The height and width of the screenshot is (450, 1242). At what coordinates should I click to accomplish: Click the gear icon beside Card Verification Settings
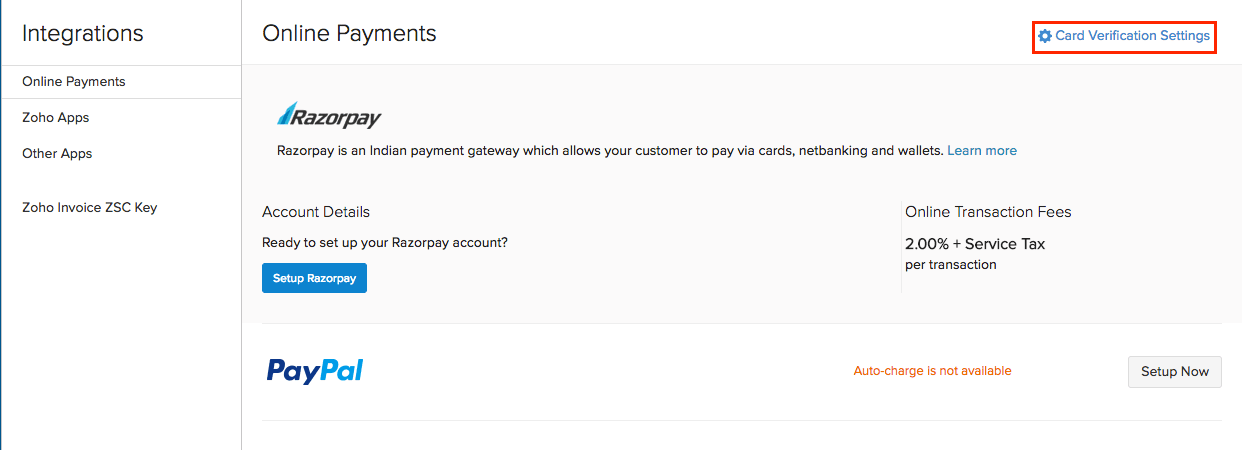tap(1045, 36)
